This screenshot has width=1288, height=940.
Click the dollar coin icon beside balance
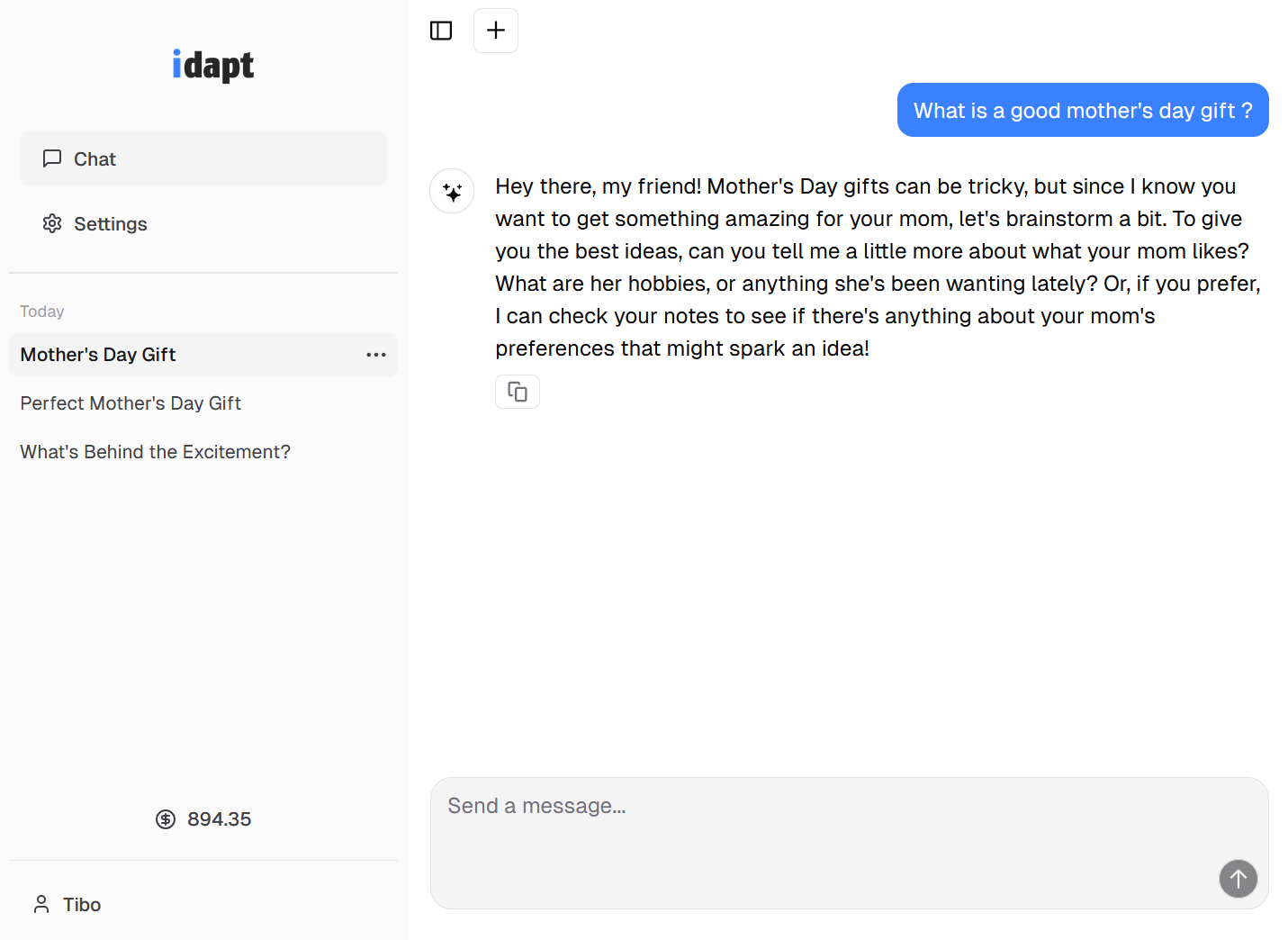coord(166,819)
